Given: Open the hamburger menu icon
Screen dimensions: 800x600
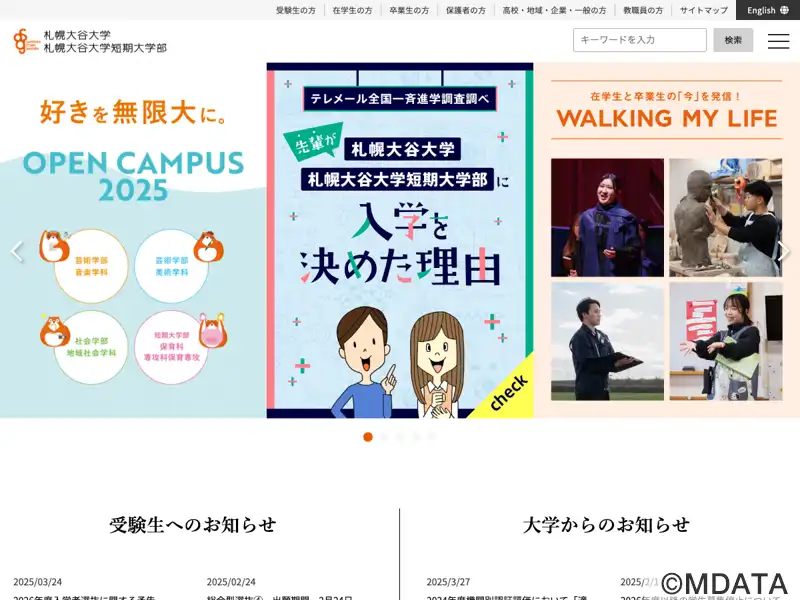Looking at the screenshot, I should tap(778, 41).
